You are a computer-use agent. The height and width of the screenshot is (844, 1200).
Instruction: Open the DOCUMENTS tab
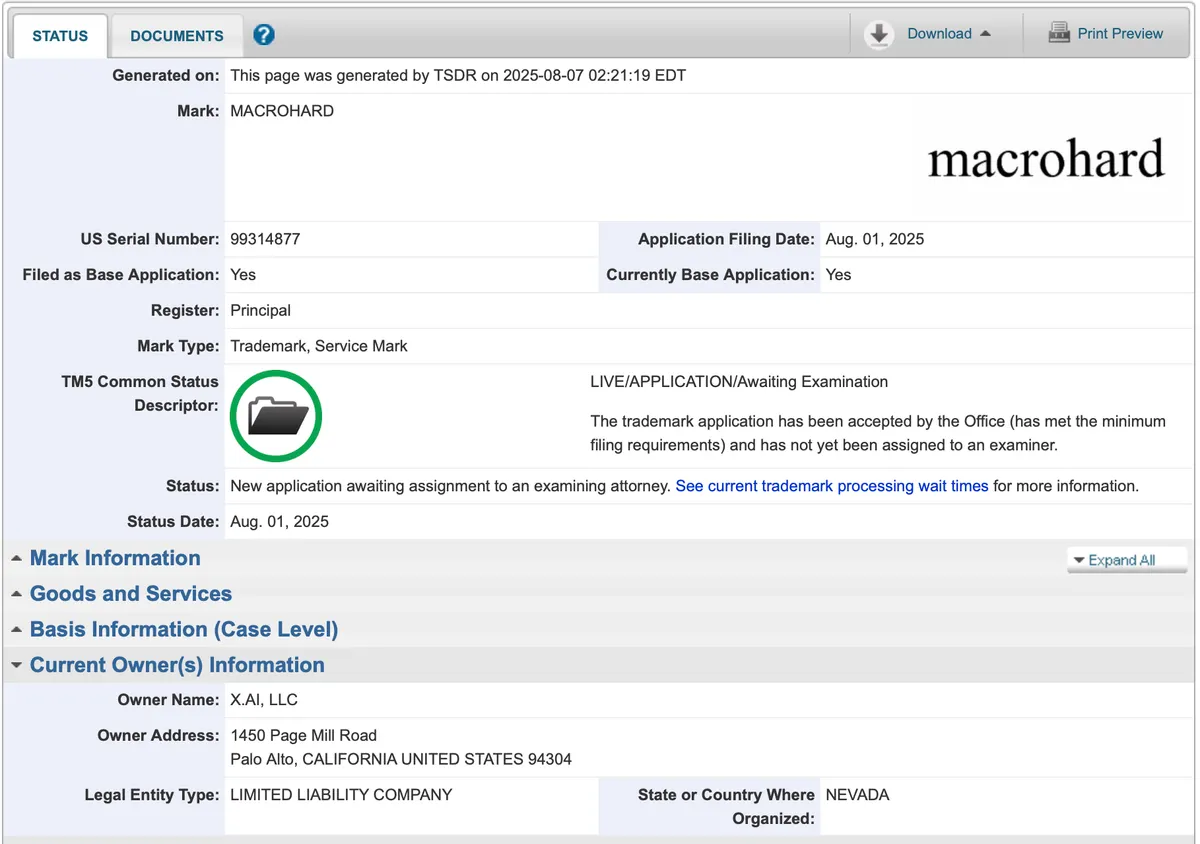[177, 36]
